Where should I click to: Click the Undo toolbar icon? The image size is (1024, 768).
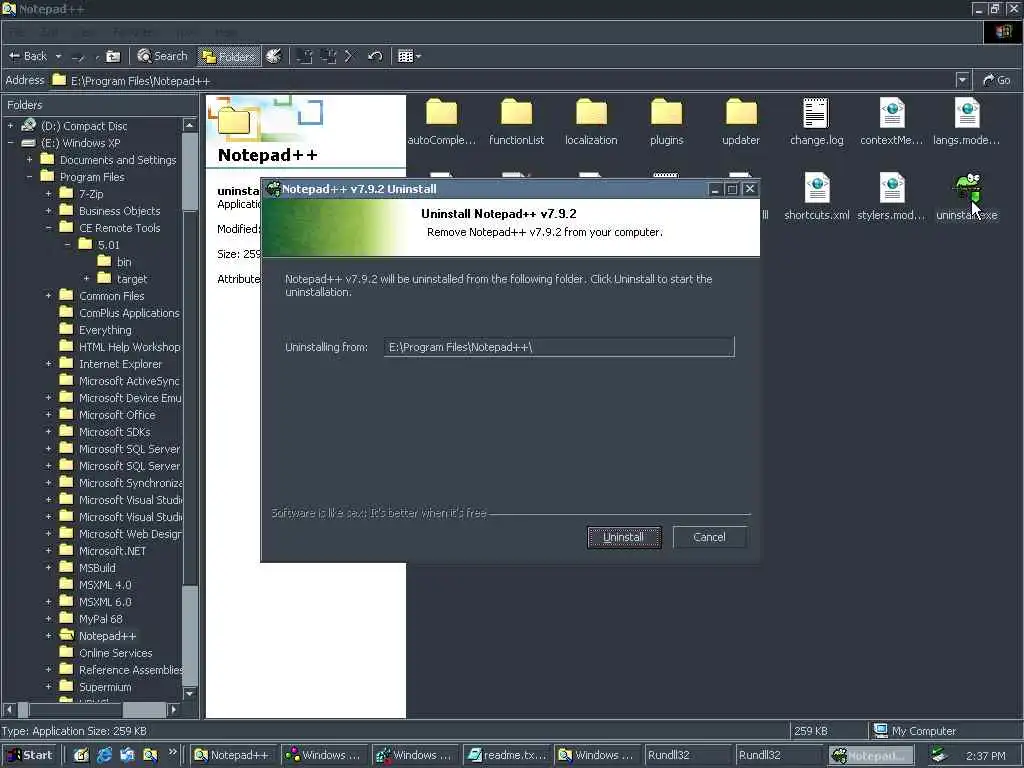point(374,56)
